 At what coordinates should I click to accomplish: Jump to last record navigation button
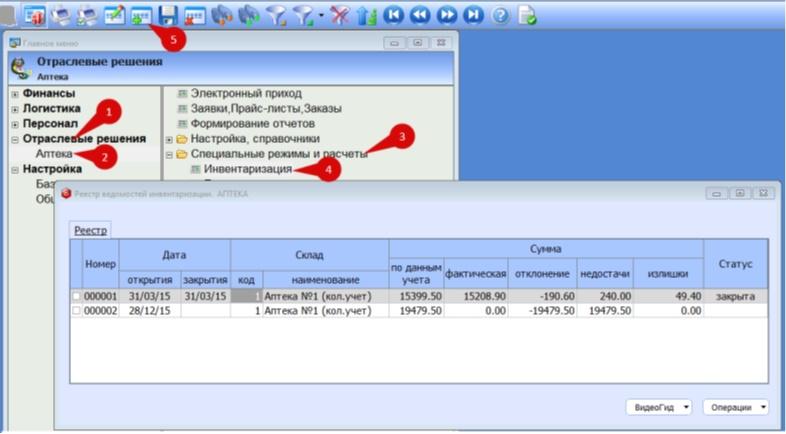click(473, 16)
